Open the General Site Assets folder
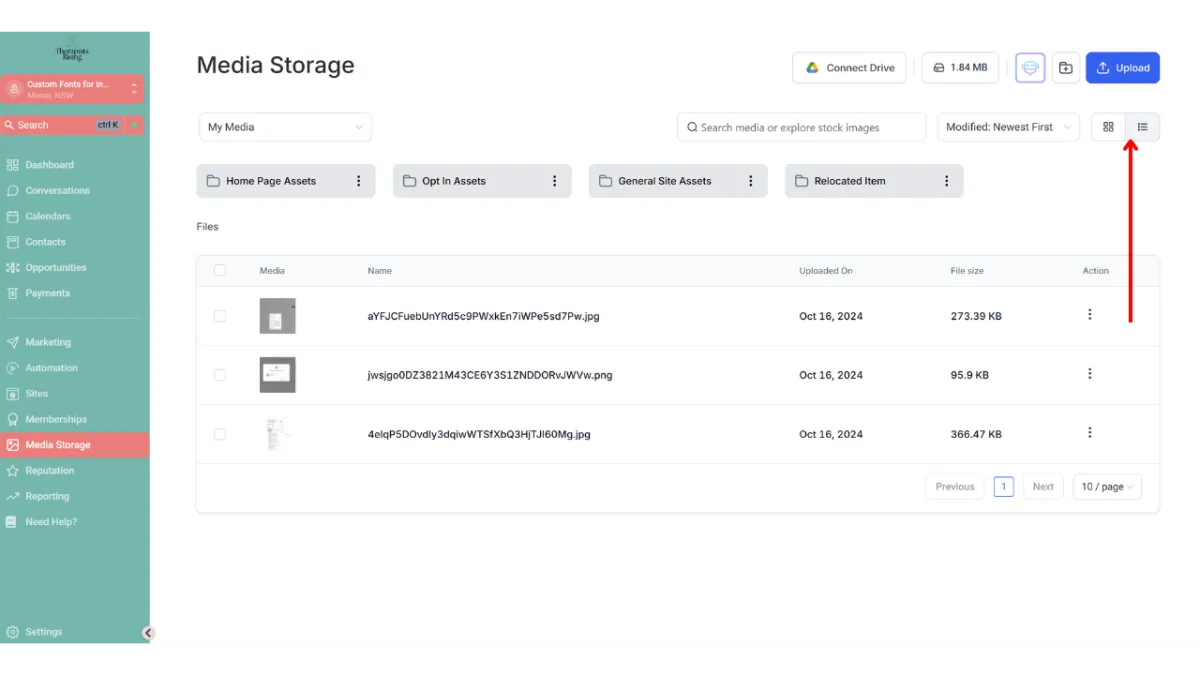 pyautogui.click(x=664, y=181)
